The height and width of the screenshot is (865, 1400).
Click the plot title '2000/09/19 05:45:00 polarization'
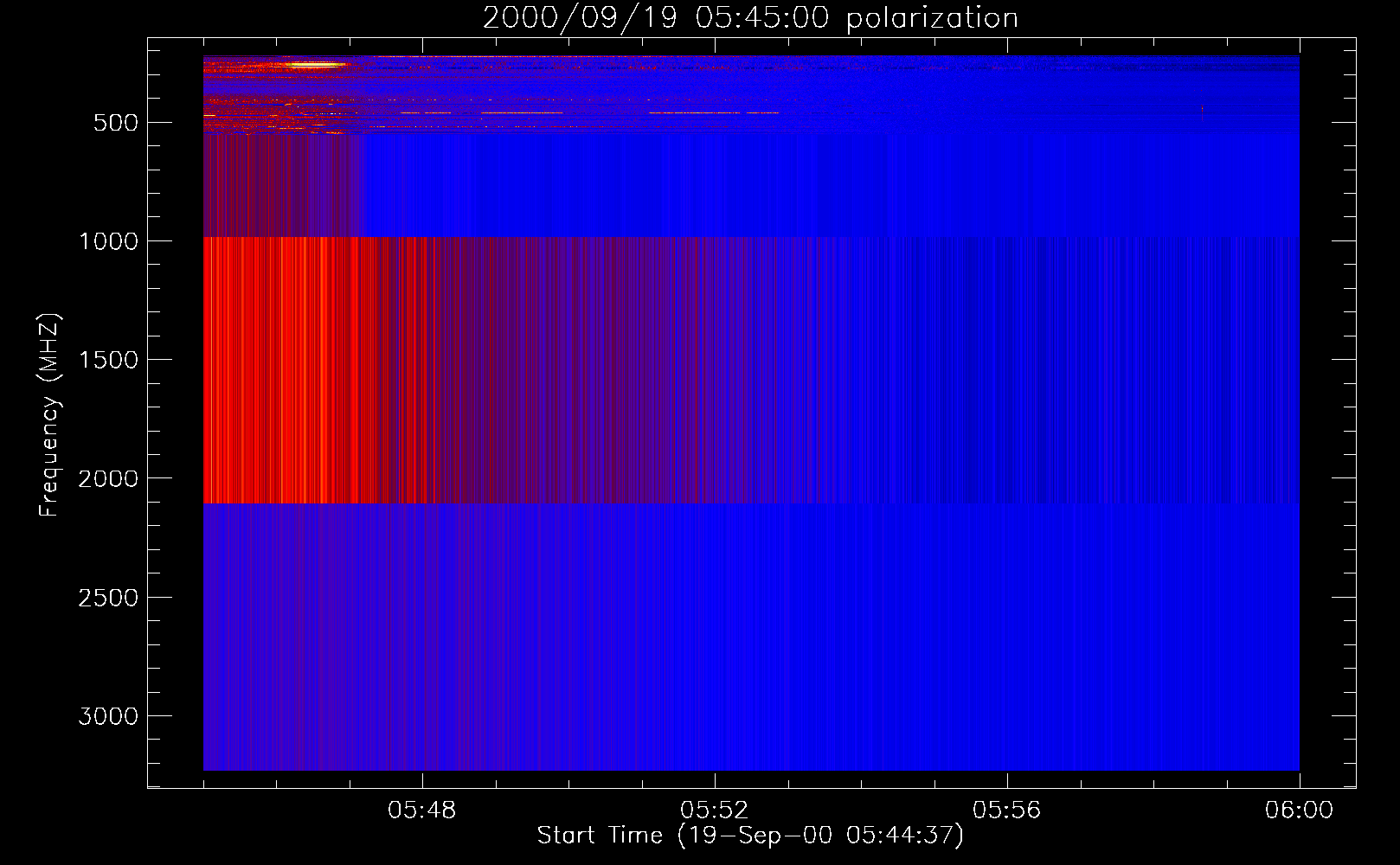(x=750, y=18)
